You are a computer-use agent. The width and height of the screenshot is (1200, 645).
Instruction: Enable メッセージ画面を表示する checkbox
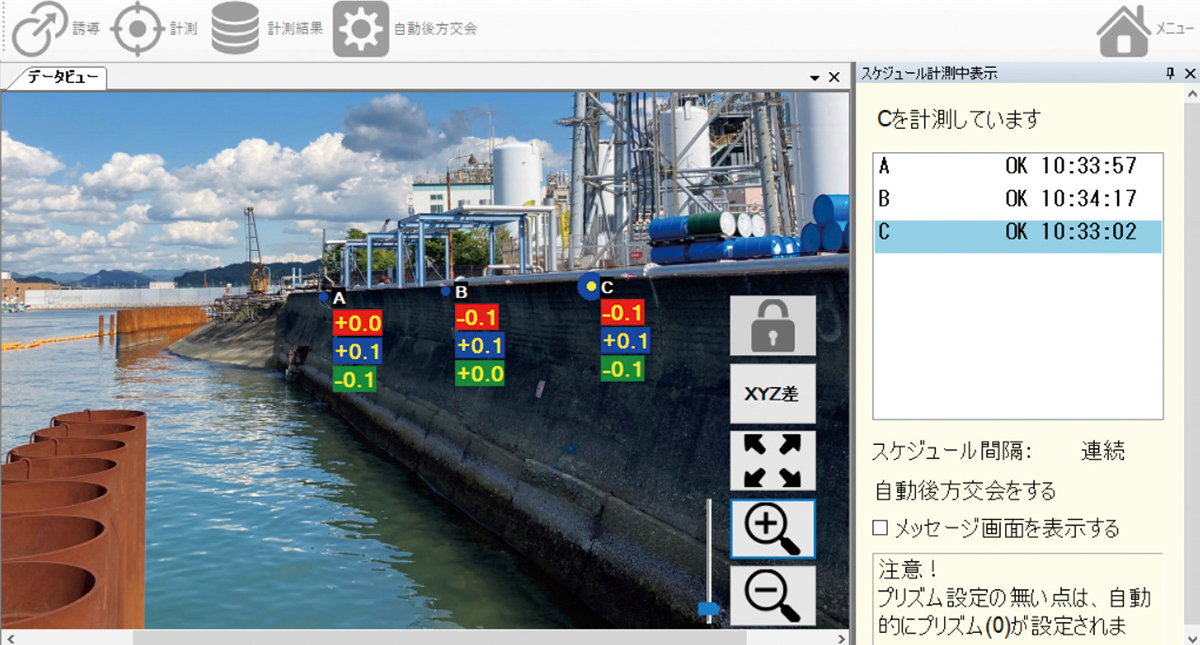coord(880,528)
